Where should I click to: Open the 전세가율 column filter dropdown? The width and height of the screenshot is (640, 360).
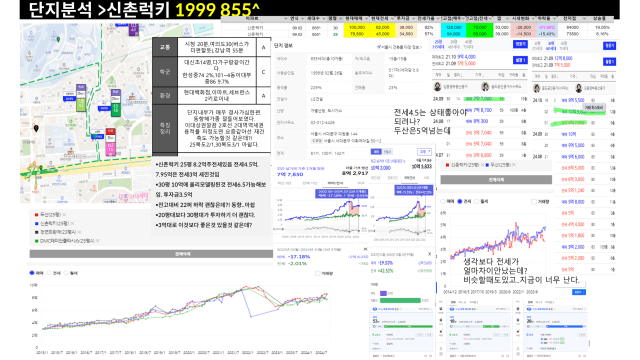(438, 19)
